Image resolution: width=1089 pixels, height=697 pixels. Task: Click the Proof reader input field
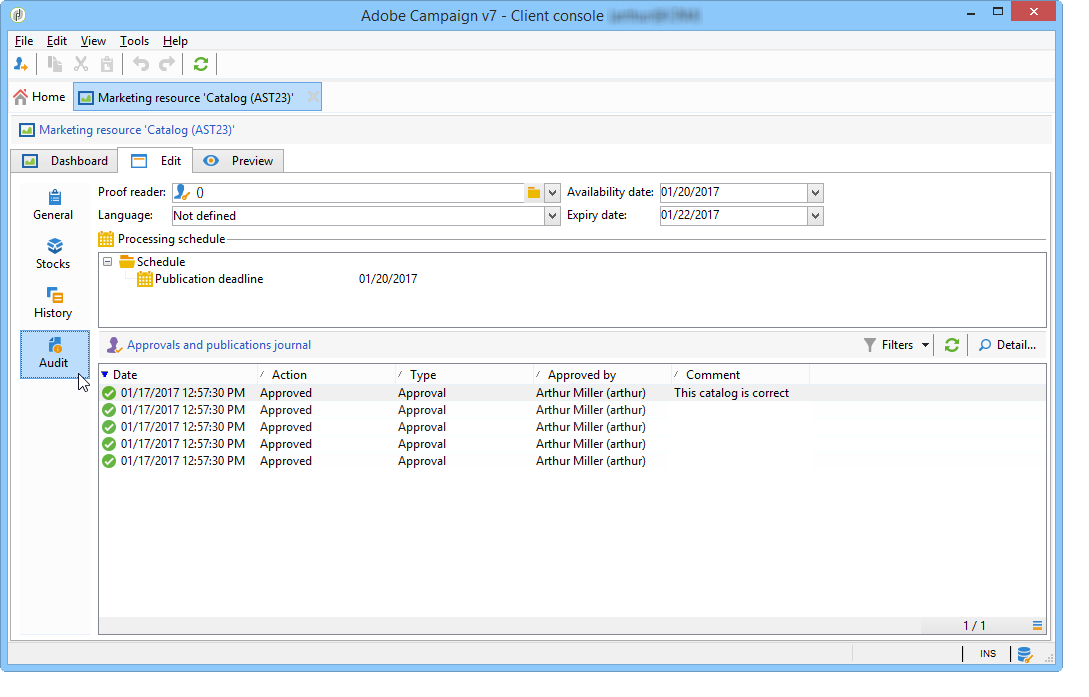347,193
